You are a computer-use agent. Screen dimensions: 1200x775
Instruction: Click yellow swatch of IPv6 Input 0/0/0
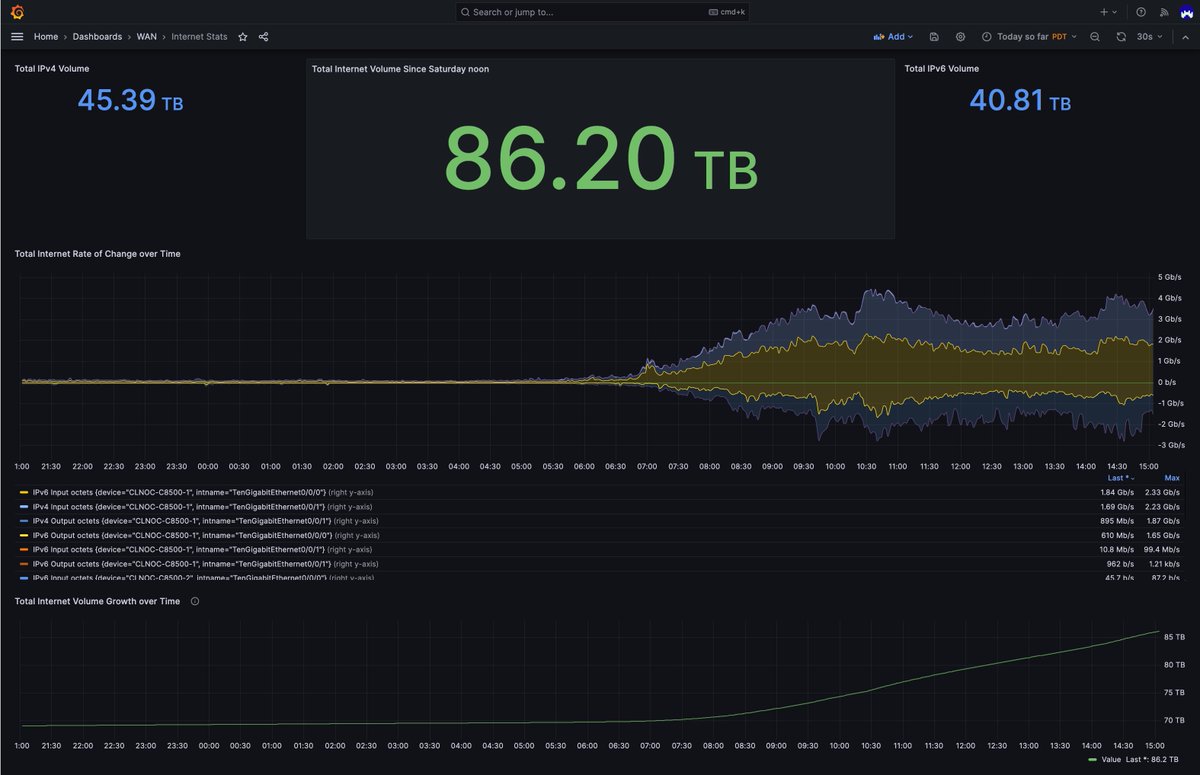click(24, 492)
